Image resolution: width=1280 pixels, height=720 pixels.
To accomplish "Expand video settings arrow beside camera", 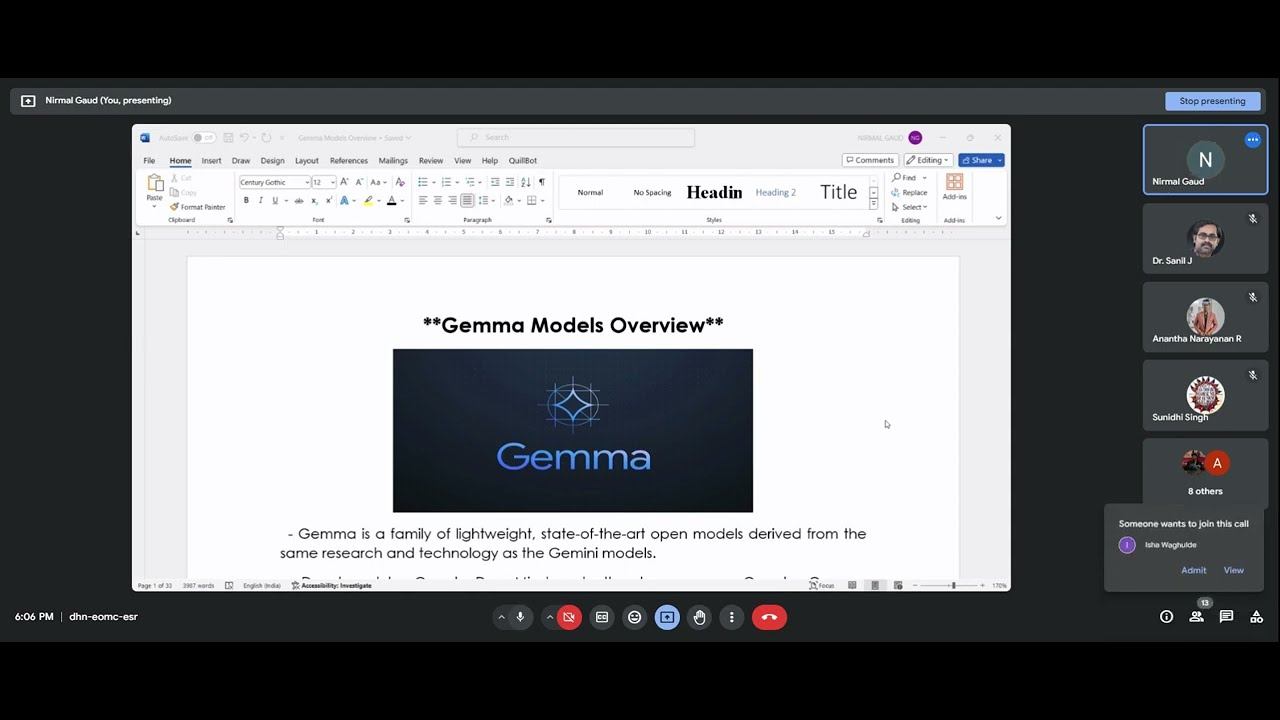I will click(x=549, y=617).
